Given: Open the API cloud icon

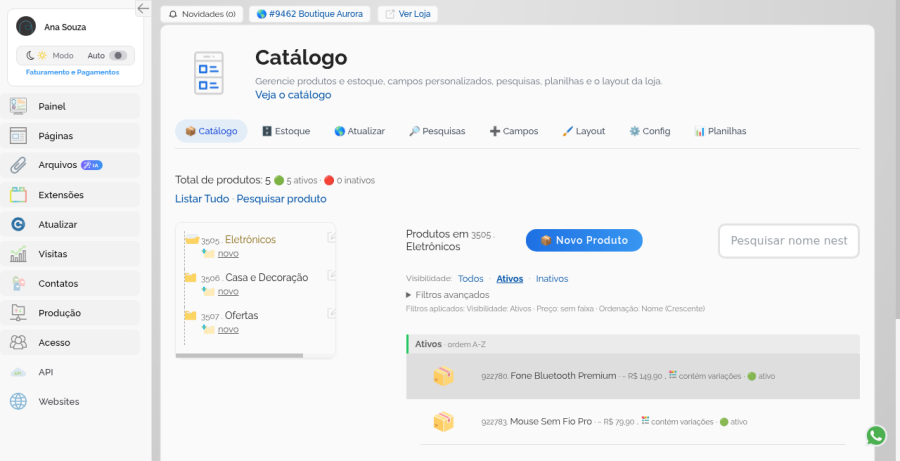Looking at the screenshot, I should (18, 372).
